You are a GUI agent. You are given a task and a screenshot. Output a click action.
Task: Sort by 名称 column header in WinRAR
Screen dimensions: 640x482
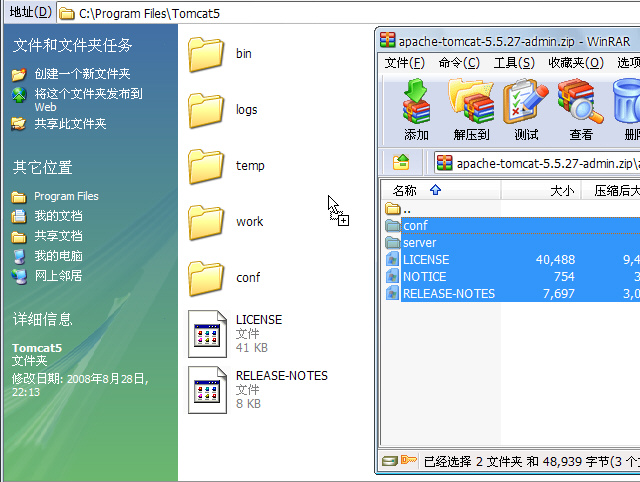pos(441,190)
